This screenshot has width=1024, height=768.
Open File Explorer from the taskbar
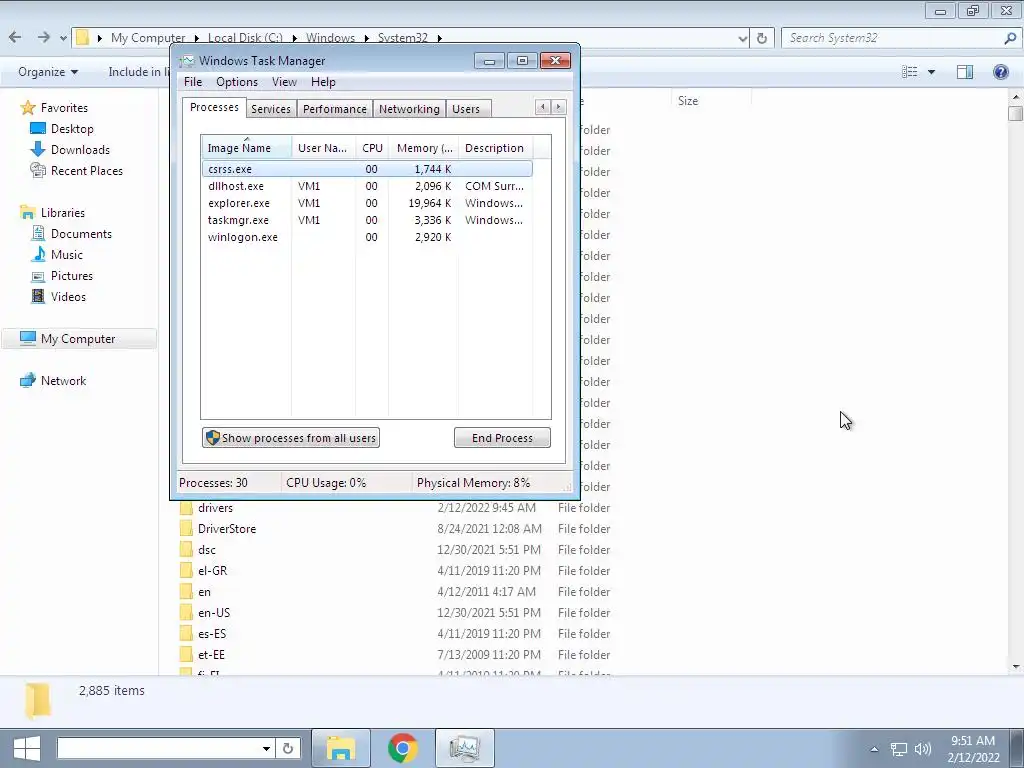point(341,748)
